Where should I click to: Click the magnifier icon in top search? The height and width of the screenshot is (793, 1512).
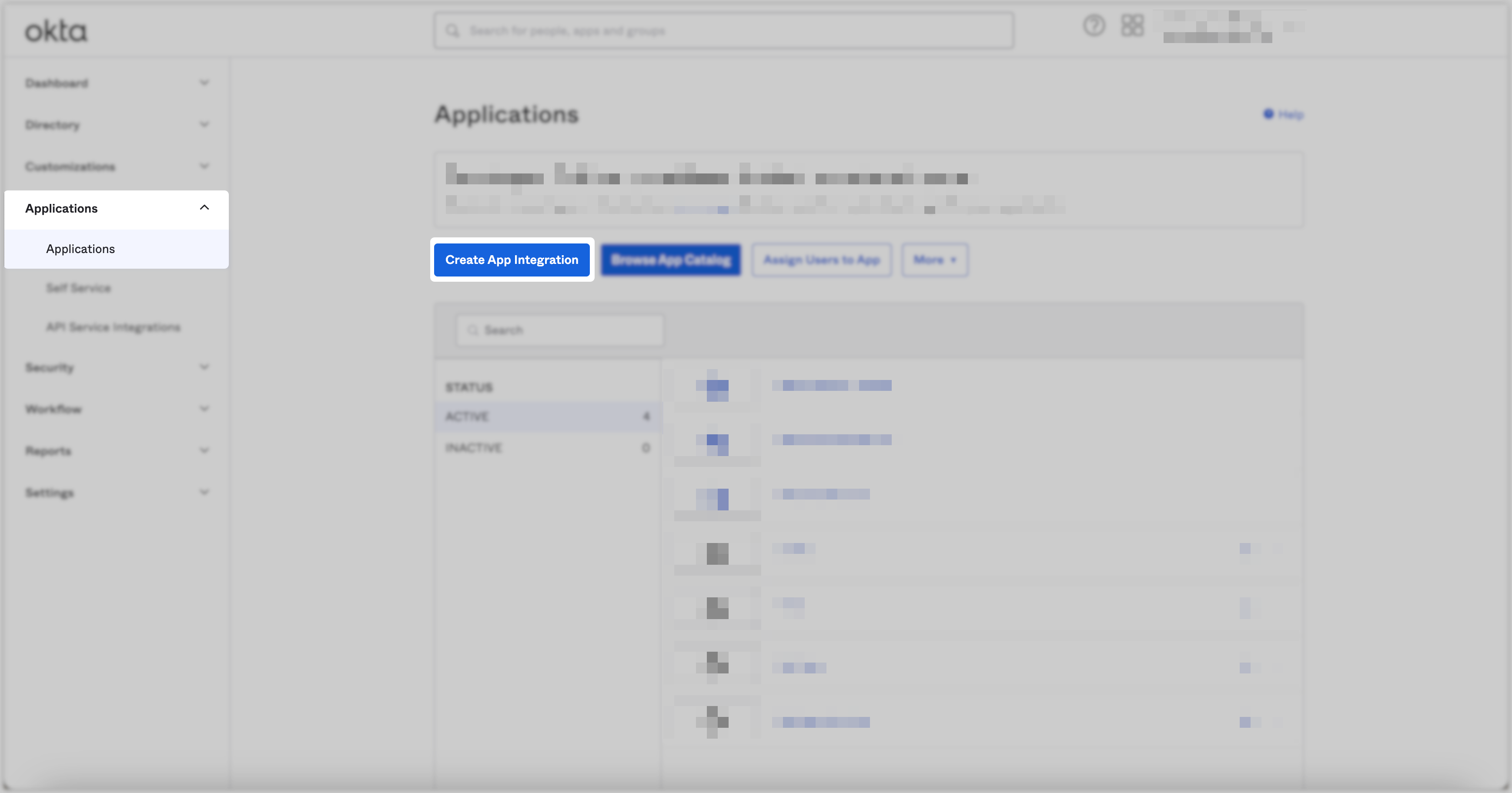pos(452,30)
